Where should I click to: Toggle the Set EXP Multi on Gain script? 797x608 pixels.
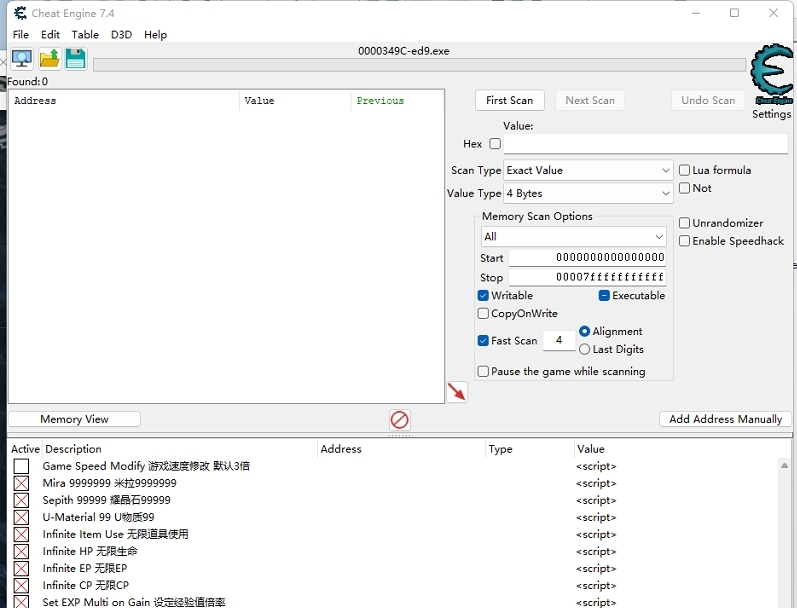[21, 602]
